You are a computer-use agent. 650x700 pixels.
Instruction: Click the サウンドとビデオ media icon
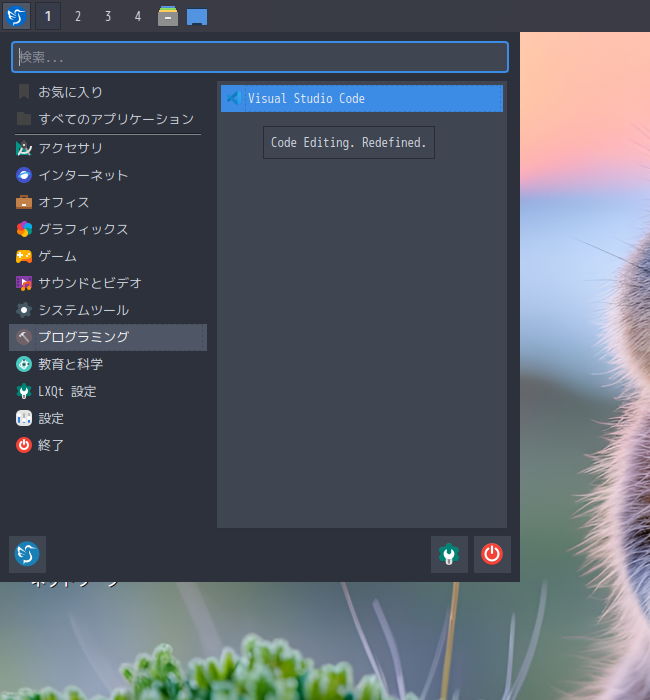24,283
